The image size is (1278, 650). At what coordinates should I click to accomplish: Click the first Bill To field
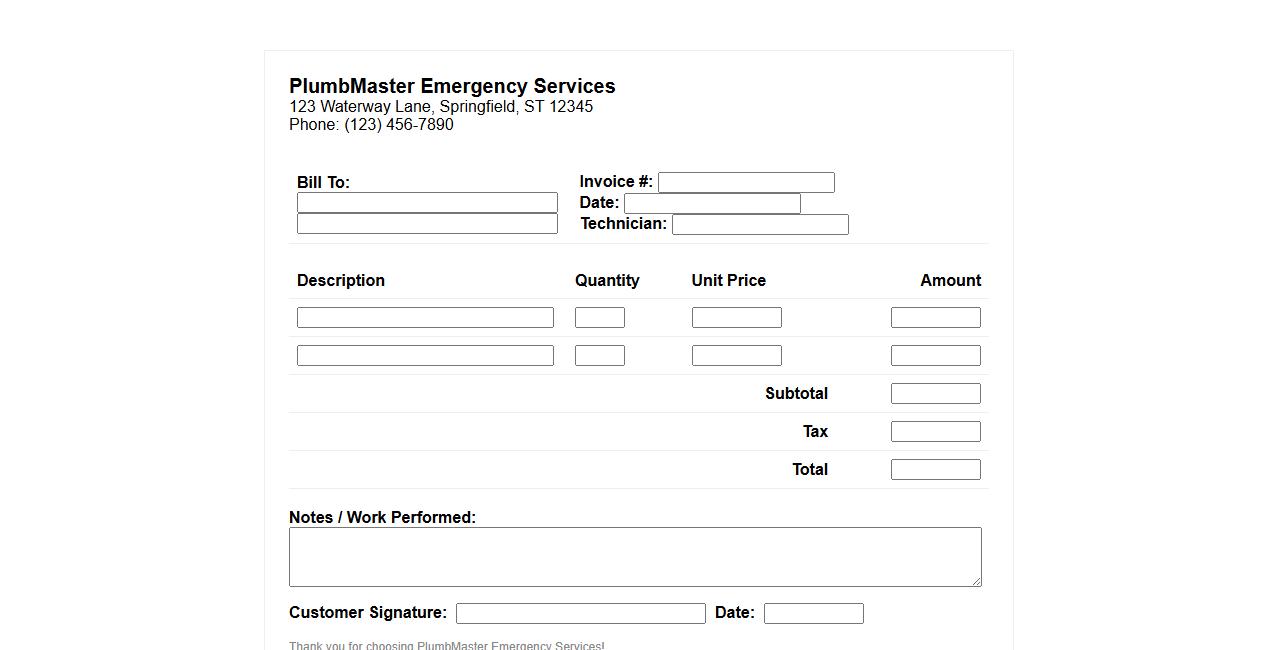coord(427,202)
